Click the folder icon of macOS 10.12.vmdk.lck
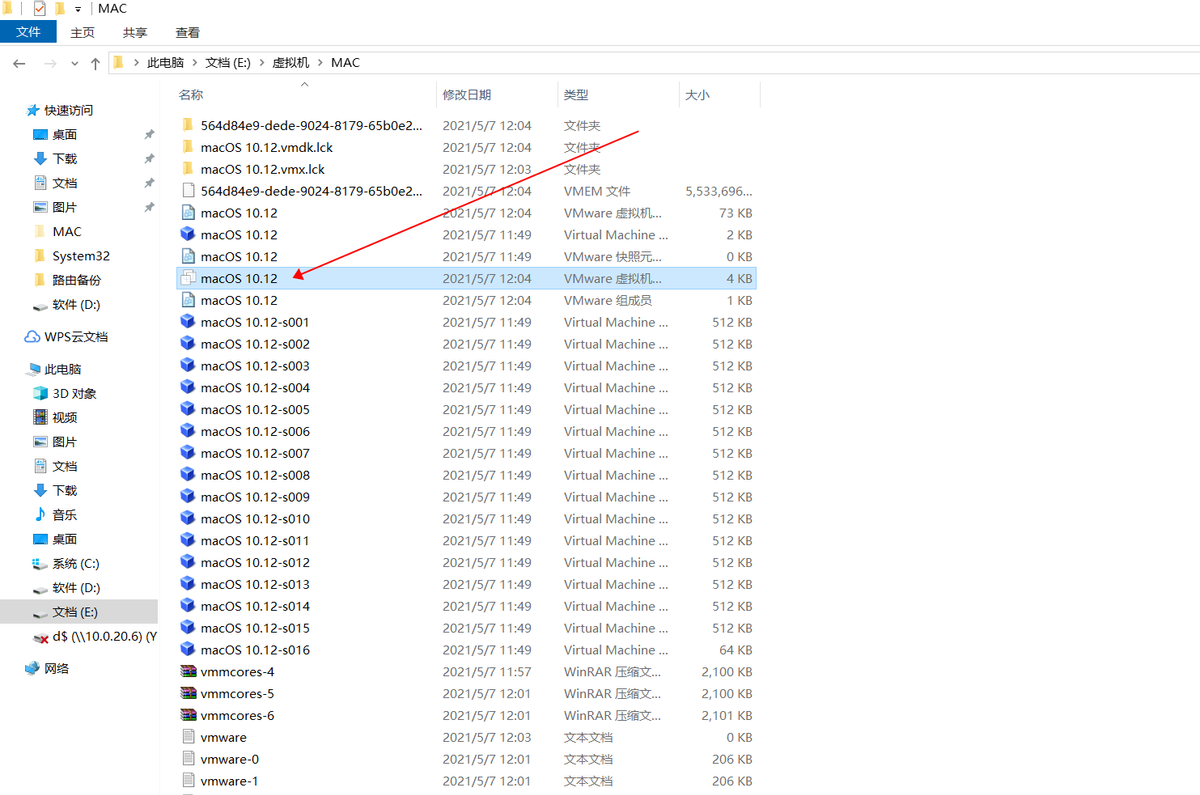 pos(187,147)
